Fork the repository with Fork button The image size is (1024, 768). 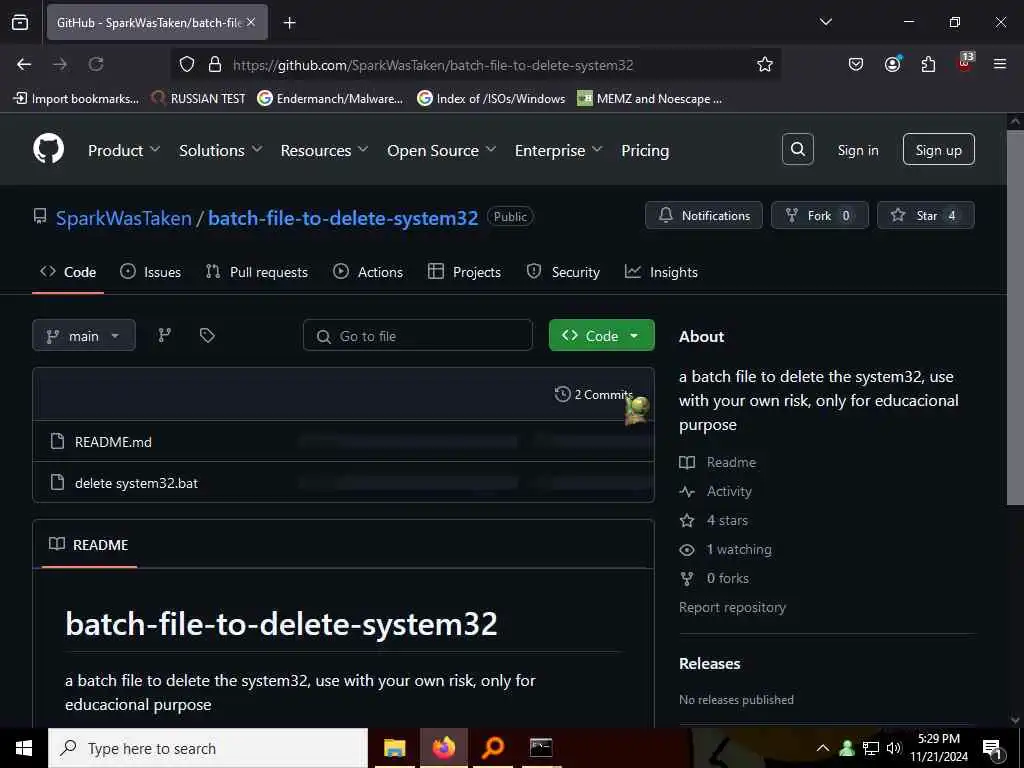[x=820, y=215]
